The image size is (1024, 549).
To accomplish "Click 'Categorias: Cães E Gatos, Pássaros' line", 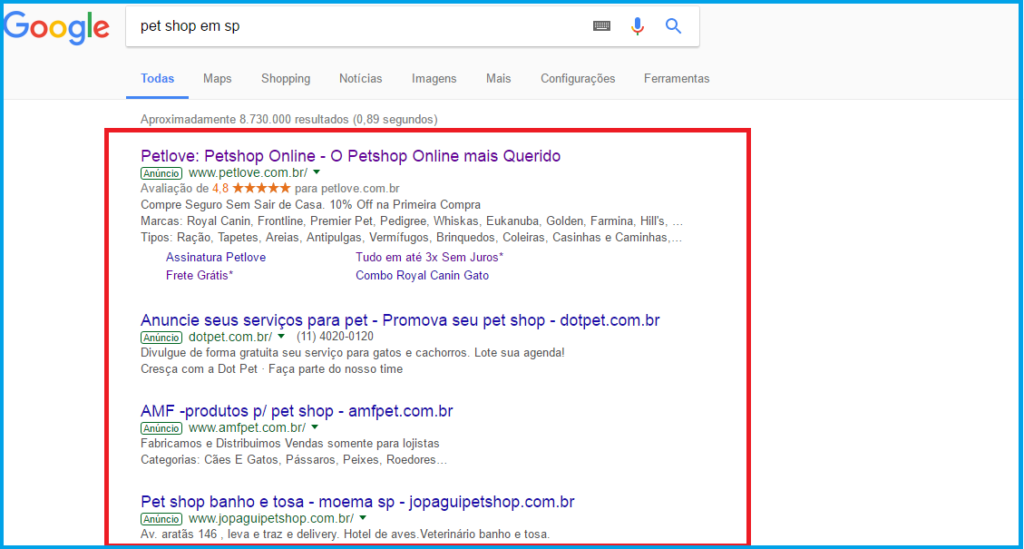I will (x=294, y=460).
